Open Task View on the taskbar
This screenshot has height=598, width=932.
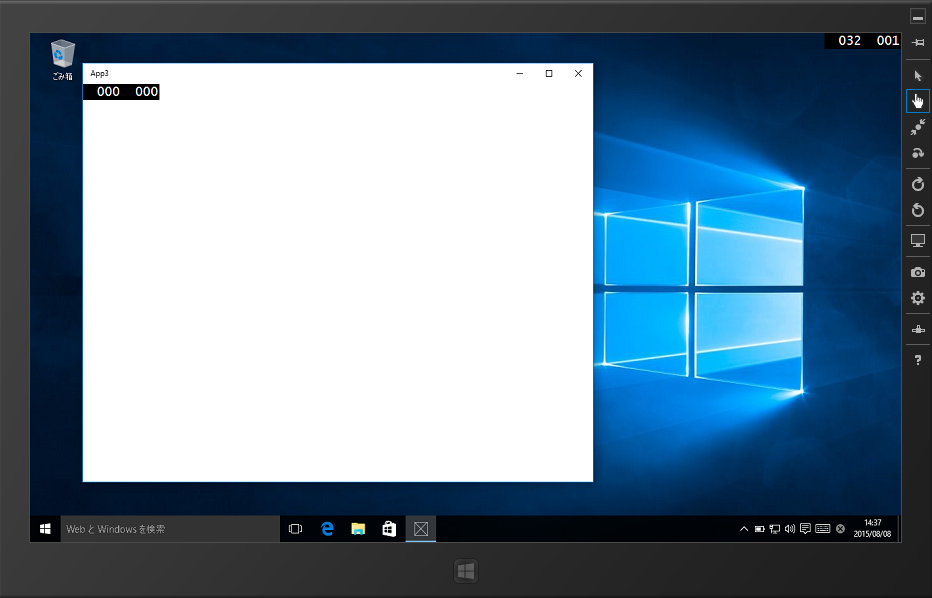coord(295,528)
